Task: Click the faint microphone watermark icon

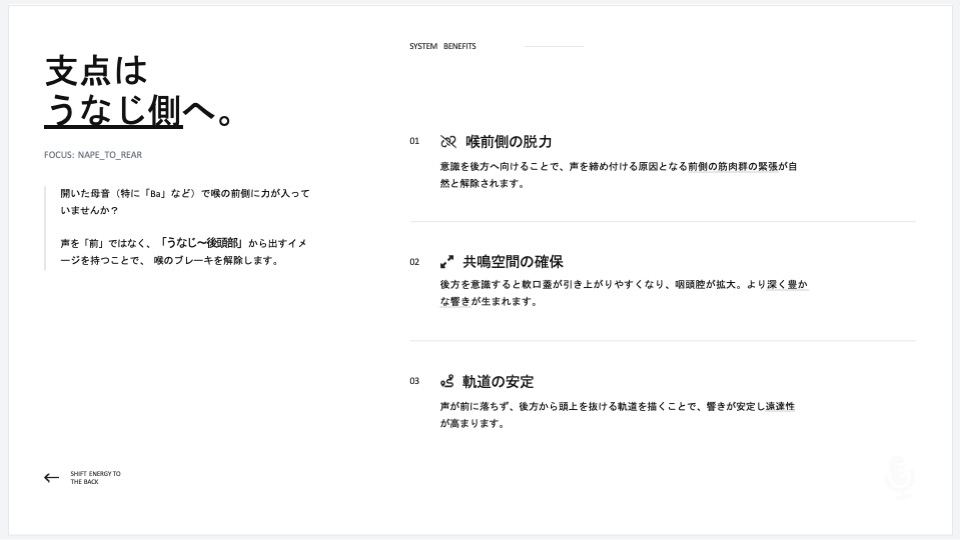Action: coord(899,478)
